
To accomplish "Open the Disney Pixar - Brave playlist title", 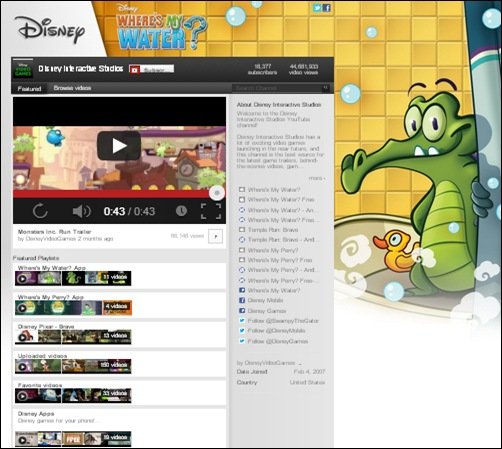I will coord(46,327).
